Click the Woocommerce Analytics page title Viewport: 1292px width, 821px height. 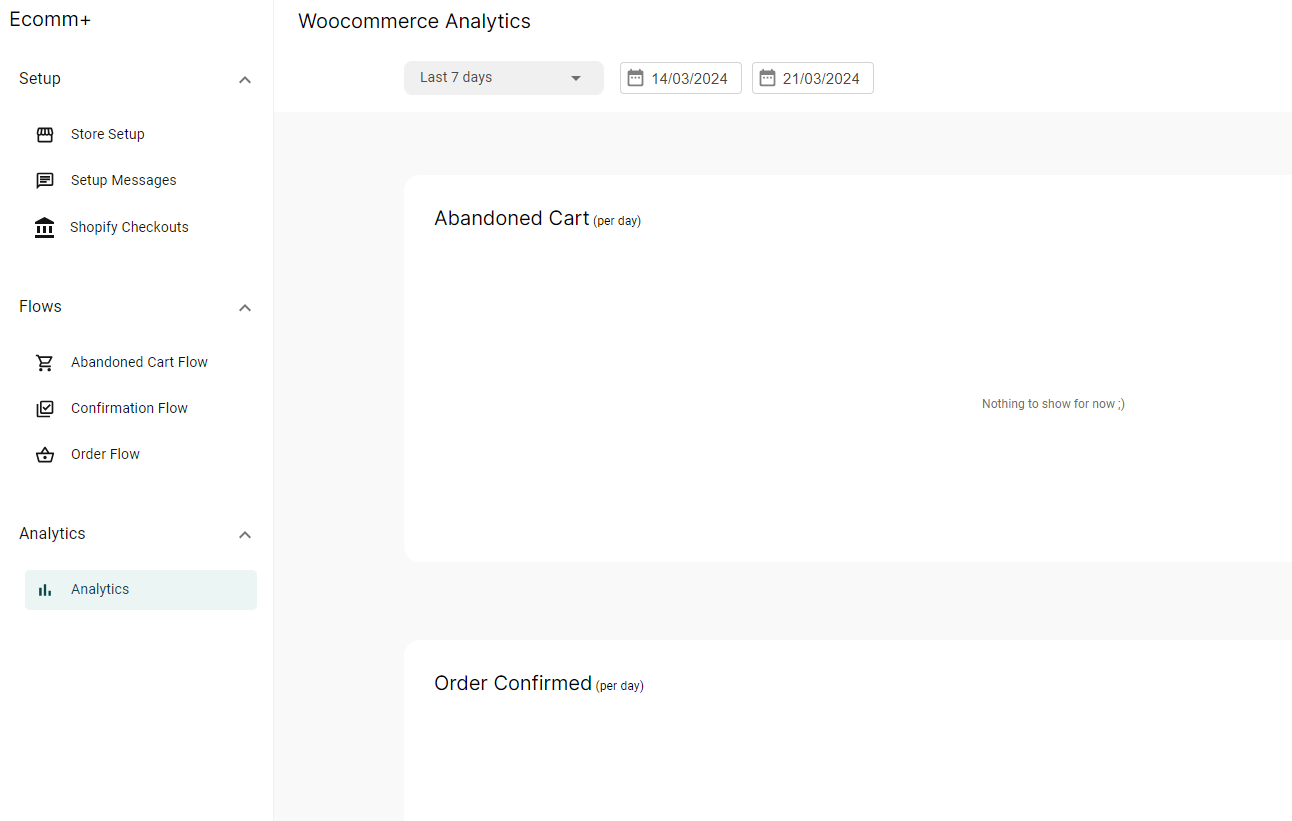tap(414, 21)
